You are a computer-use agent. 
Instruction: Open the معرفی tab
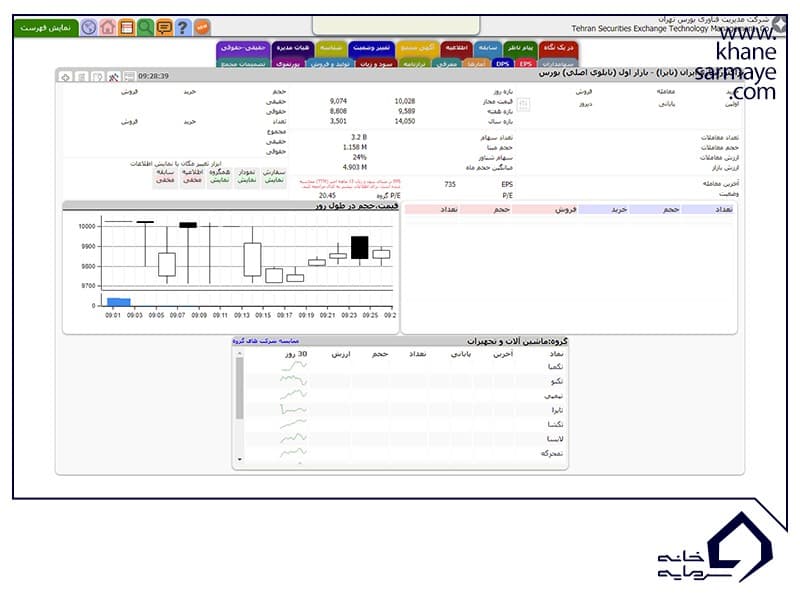[x=447, y=64]
